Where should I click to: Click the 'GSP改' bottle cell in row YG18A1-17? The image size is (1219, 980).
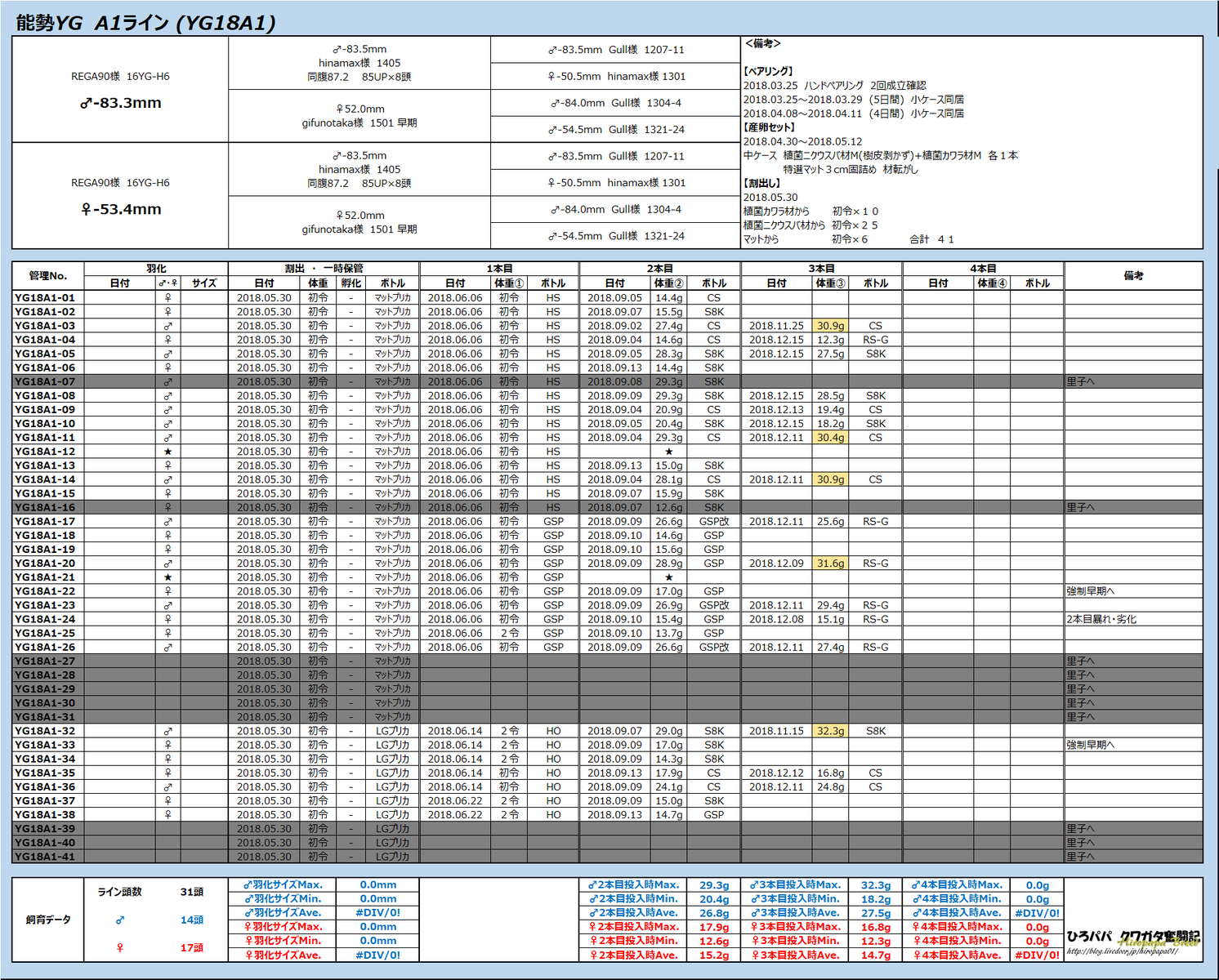coord(714,521)
